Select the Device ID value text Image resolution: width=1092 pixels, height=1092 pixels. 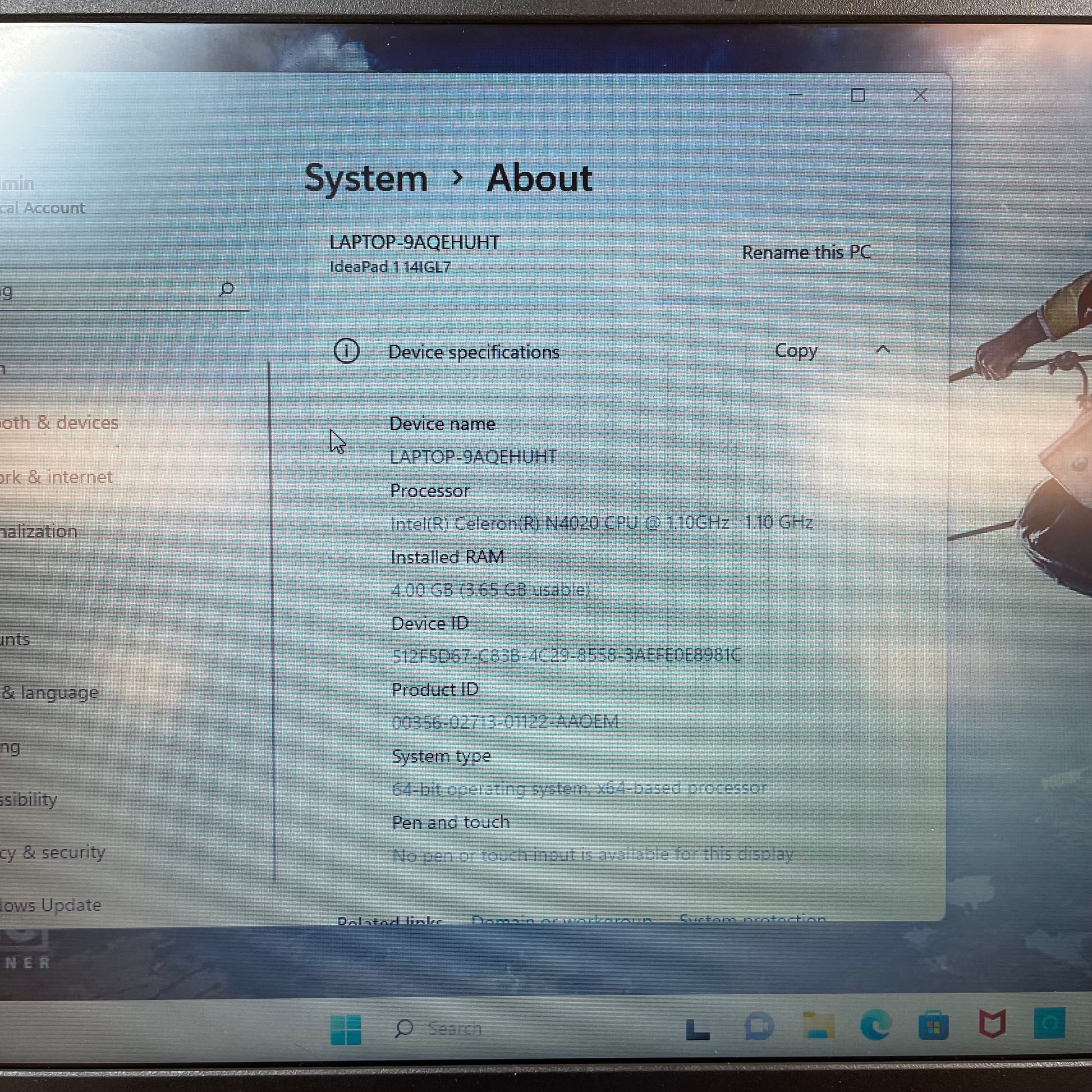click(x=566, y=655)
